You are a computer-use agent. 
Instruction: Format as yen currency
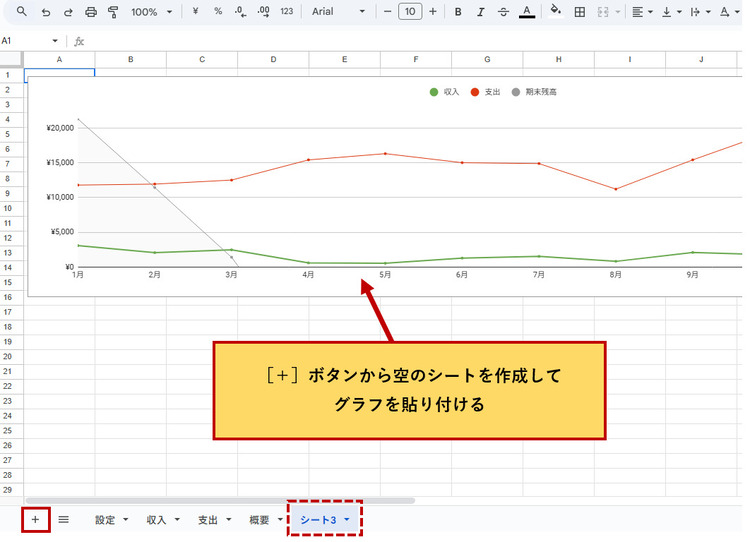point(195,11)
